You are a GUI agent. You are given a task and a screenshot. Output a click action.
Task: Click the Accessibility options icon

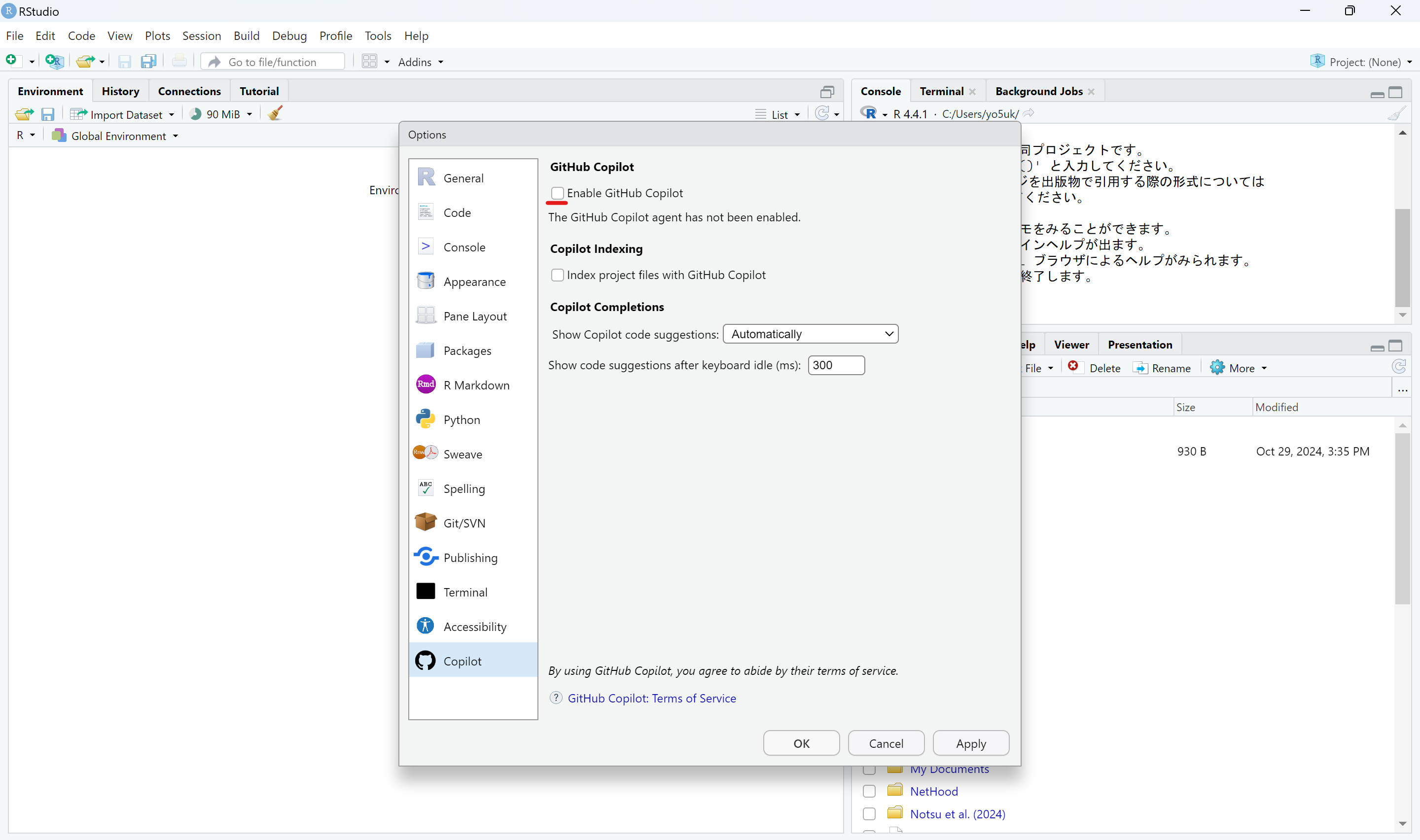pyautogui.click(x=426, y=626)
